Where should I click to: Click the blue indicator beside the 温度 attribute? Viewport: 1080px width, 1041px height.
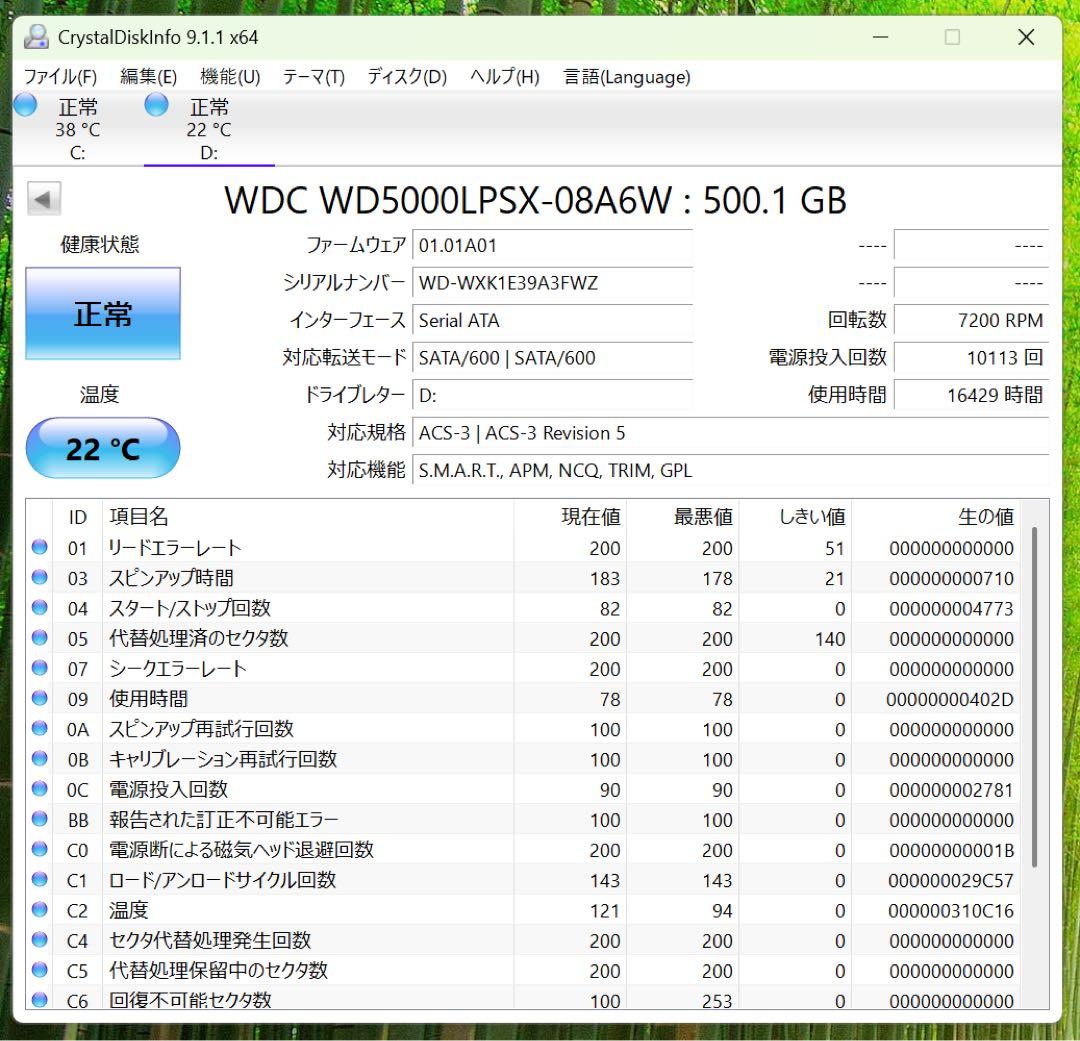point(39,910)
